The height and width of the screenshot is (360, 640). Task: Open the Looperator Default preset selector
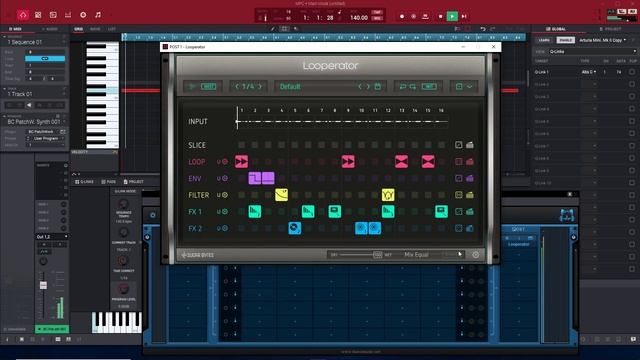(316, 87)
